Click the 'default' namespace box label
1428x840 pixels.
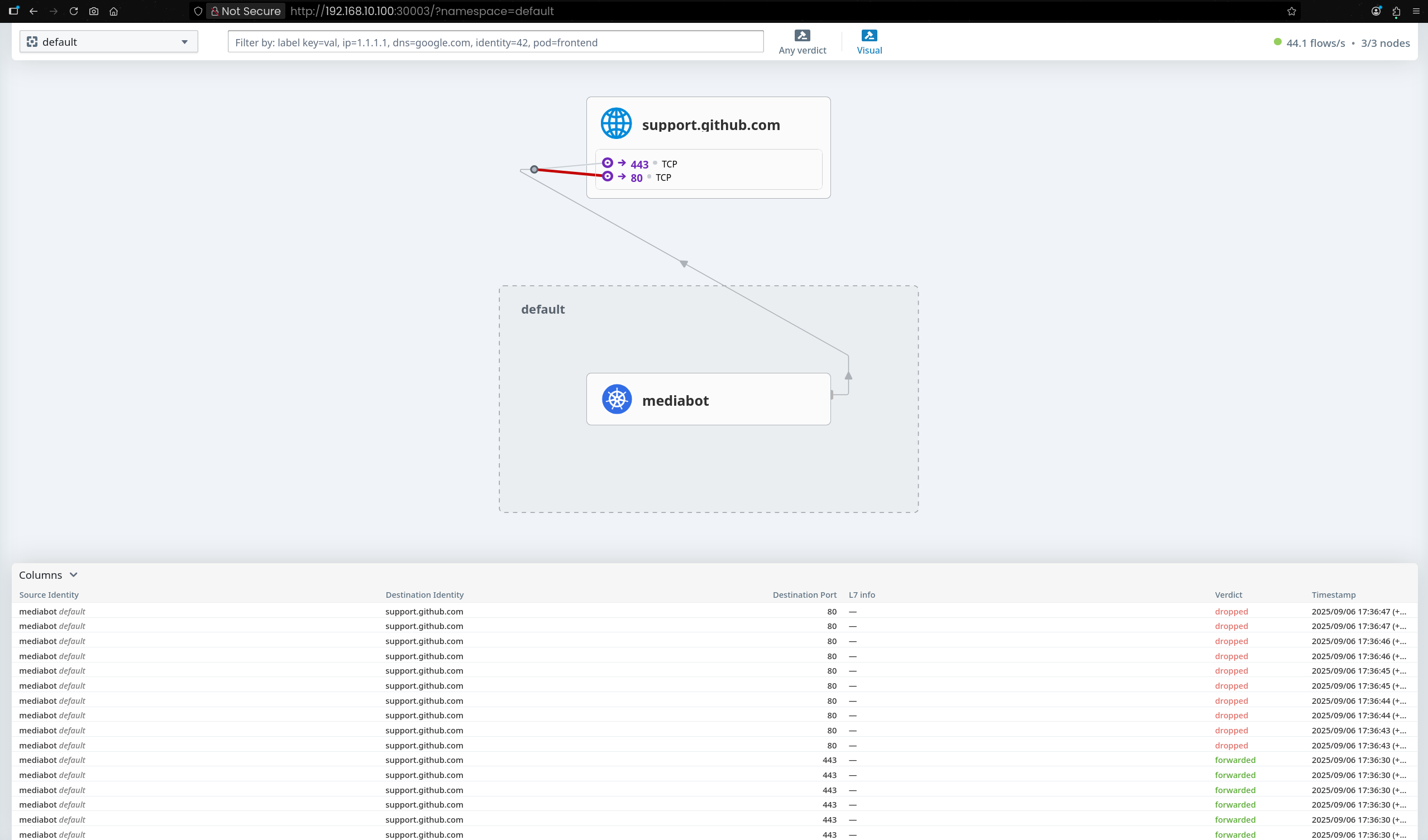pyautogui.click(x=543, y=309)
